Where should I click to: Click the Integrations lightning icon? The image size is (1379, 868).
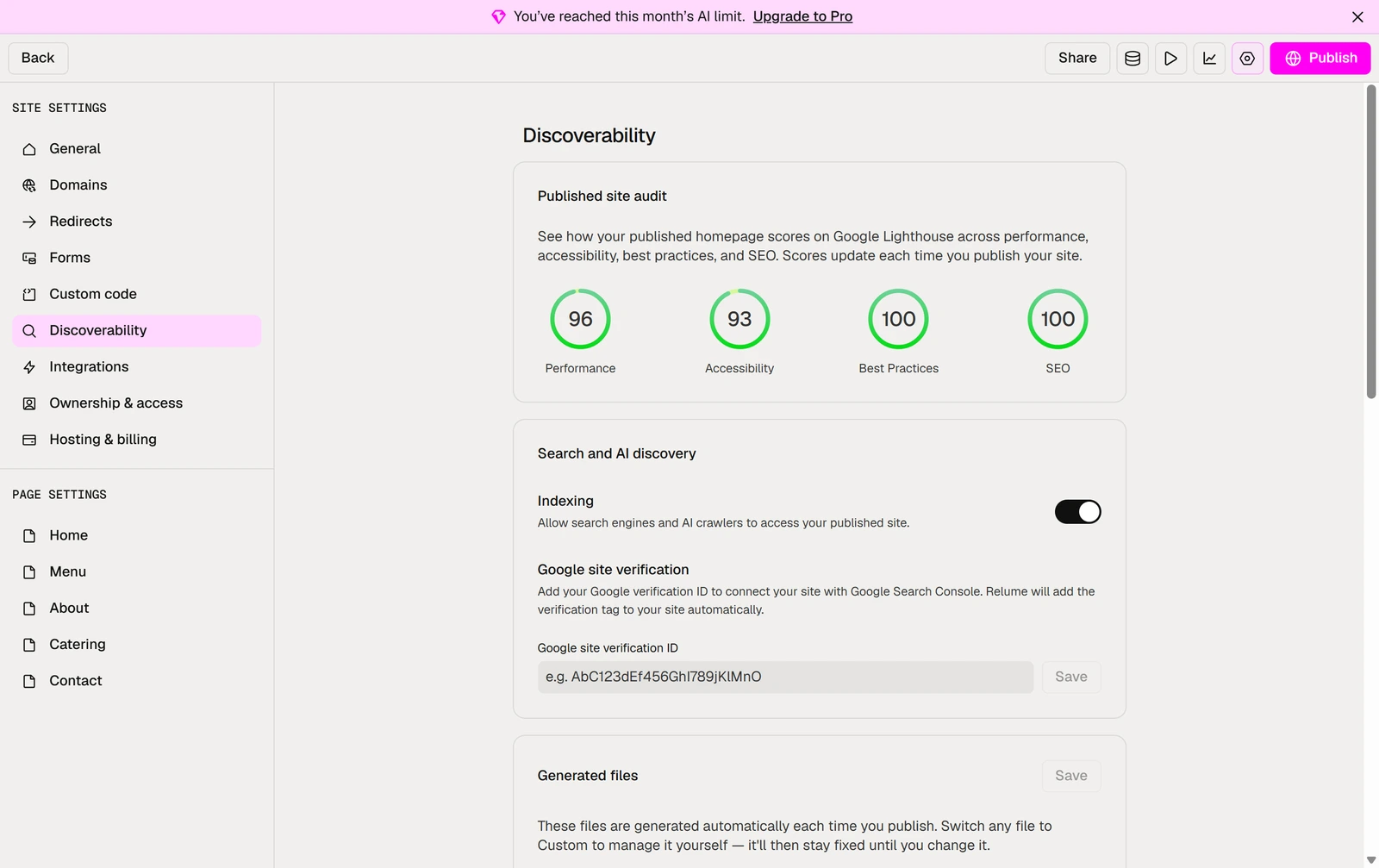pyautogui.click(x=29, y=367)
